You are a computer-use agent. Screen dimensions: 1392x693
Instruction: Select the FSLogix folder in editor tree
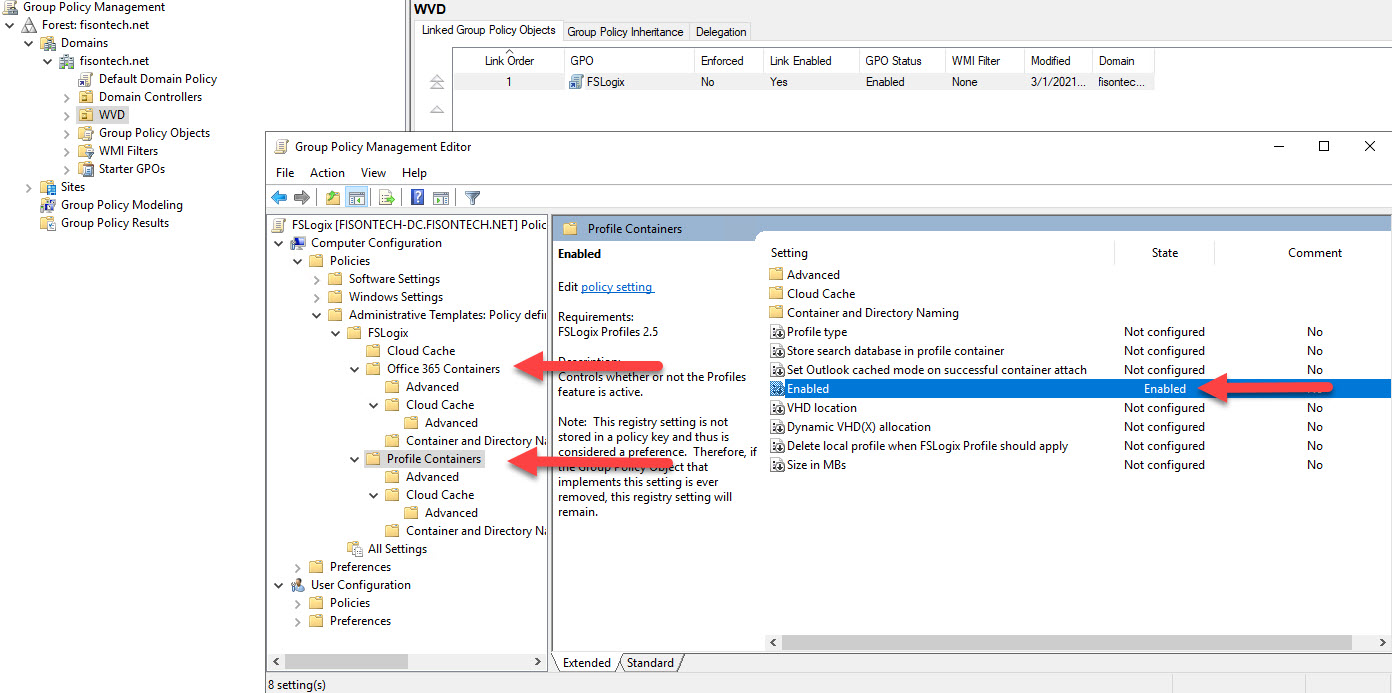pos(388,333)
